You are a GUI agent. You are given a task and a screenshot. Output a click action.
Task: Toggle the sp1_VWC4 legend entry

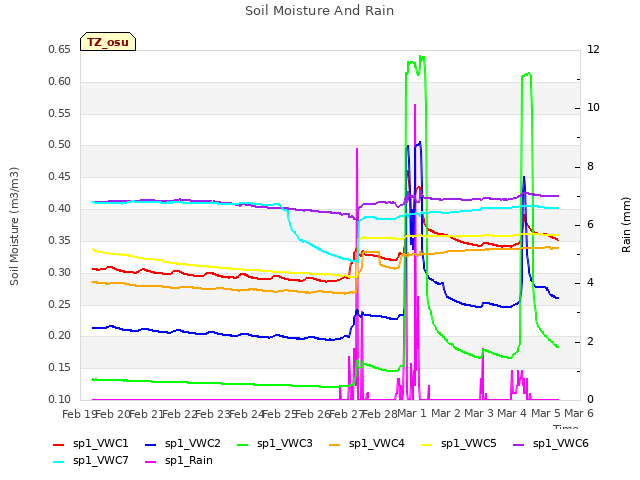tap(367, 444)
